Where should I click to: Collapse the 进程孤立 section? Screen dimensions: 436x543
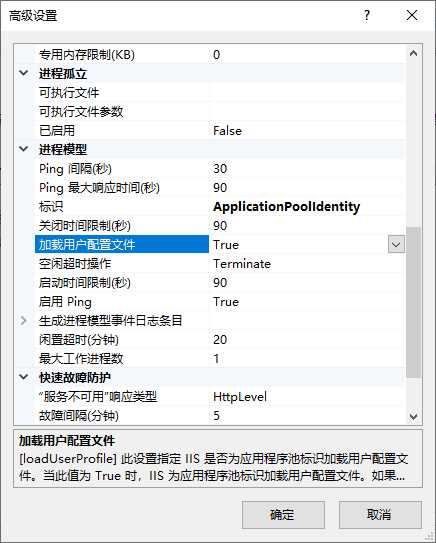pos(24,73)
